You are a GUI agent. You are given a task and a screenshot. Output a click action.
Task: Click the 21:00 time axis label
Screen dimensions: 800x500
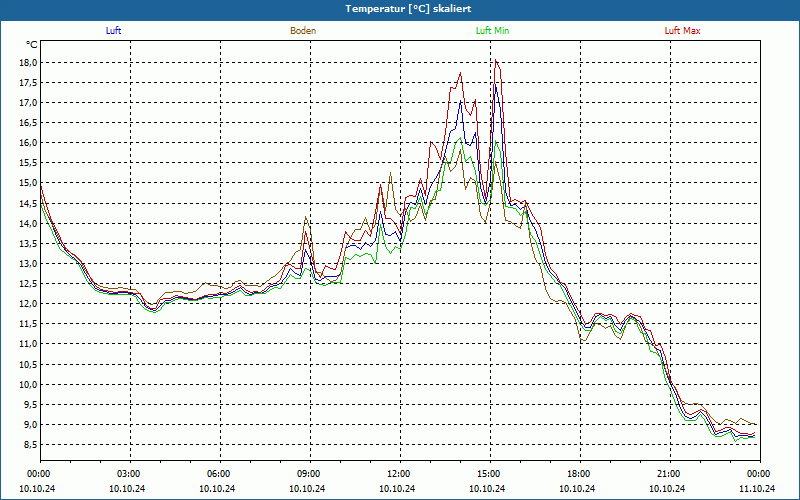tap(670, 474)
